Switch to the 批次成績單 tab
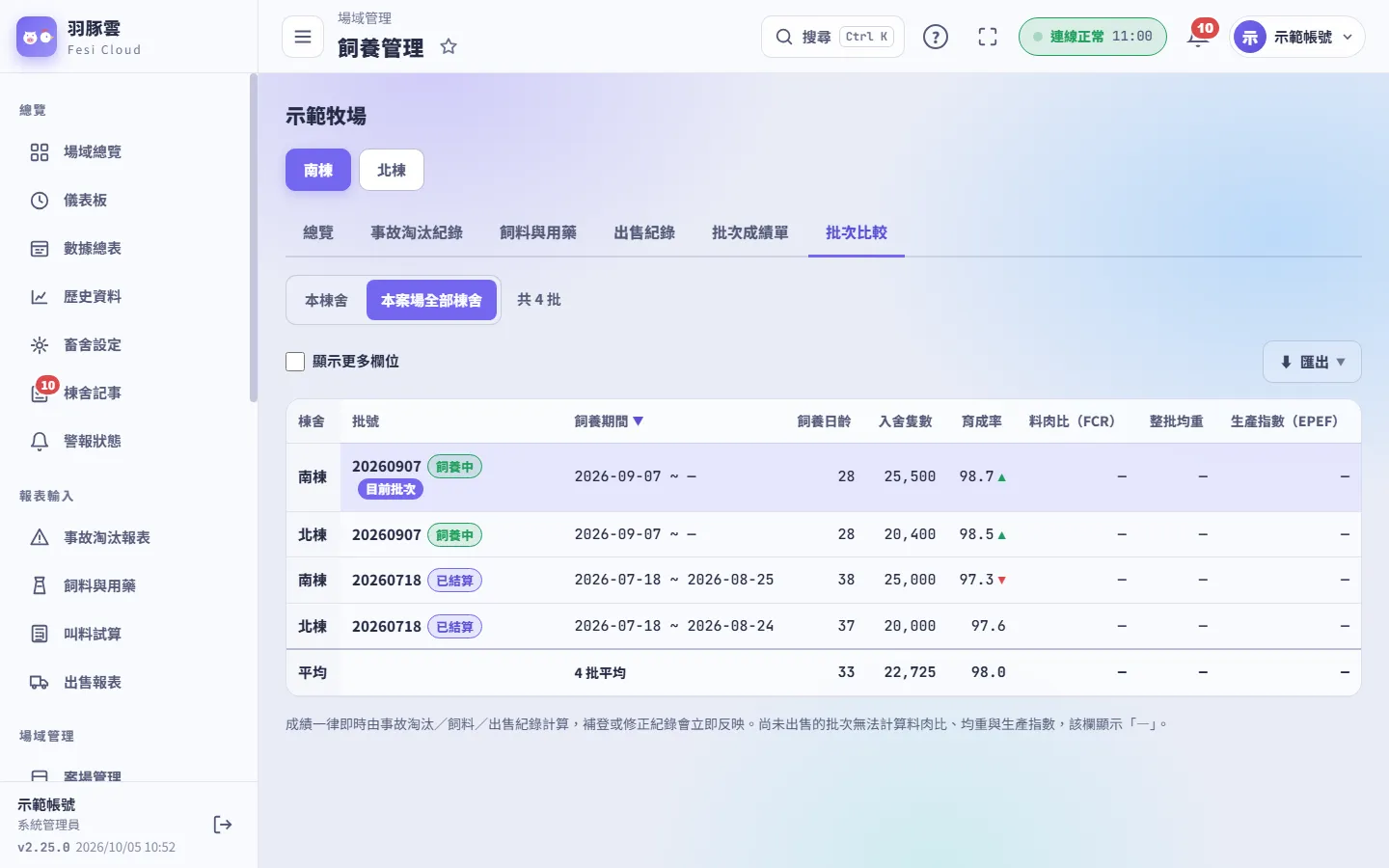Image resolution: width=1389 pixels, height=868 pixels. pyautogui.click(x=750, y=232)
